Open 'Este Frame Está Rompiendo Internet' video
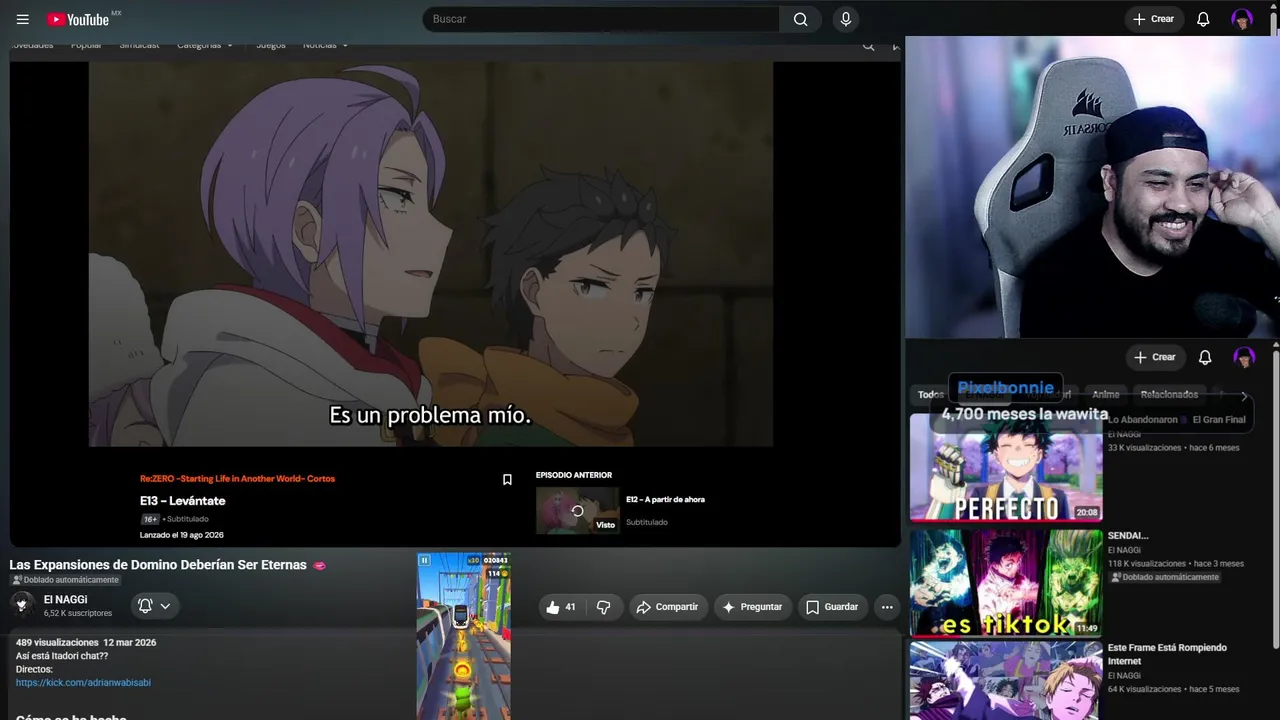 (1167, 654)
